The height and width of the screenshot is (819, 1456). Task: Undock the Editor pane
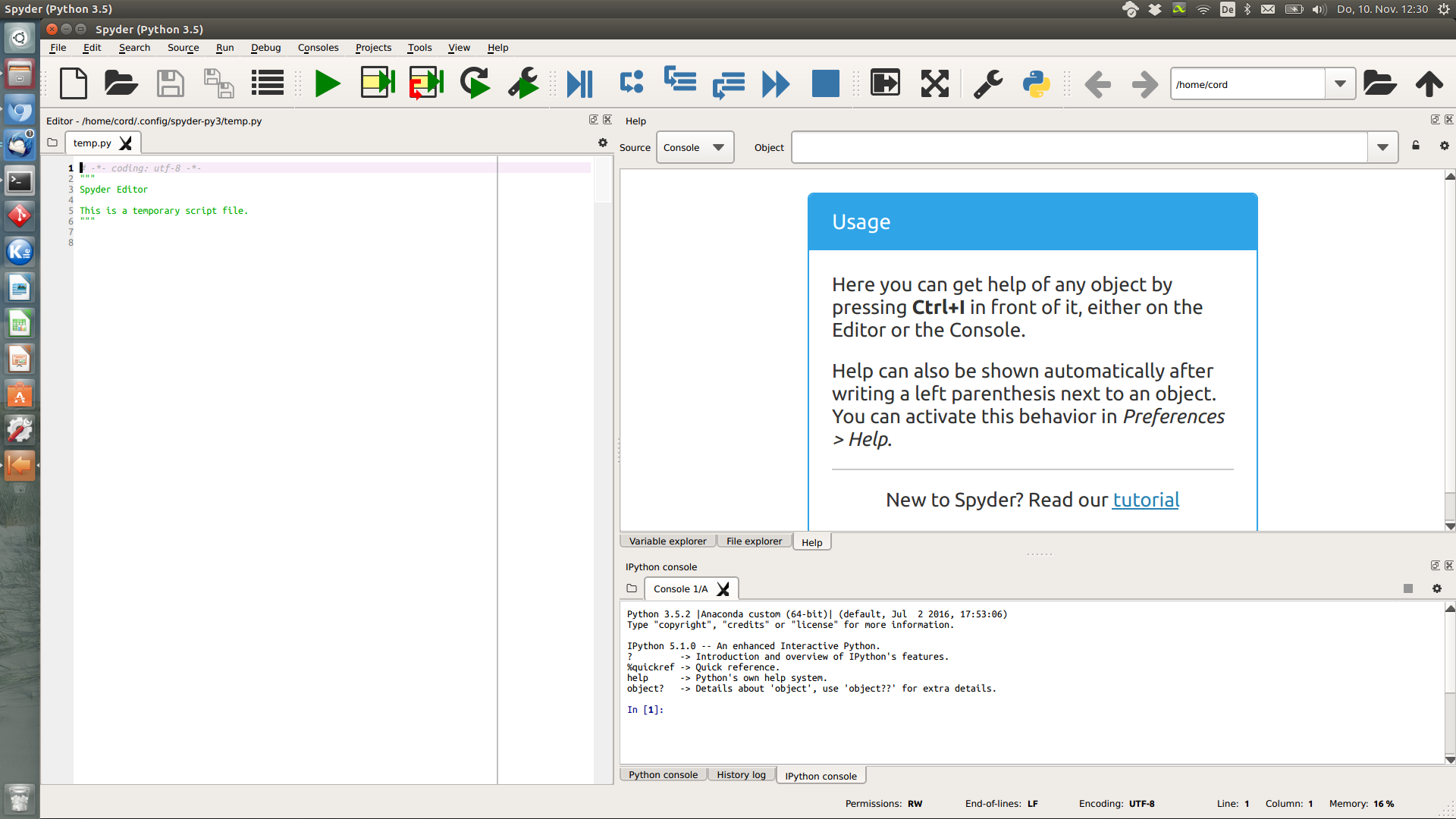click(x=594, y=120)
